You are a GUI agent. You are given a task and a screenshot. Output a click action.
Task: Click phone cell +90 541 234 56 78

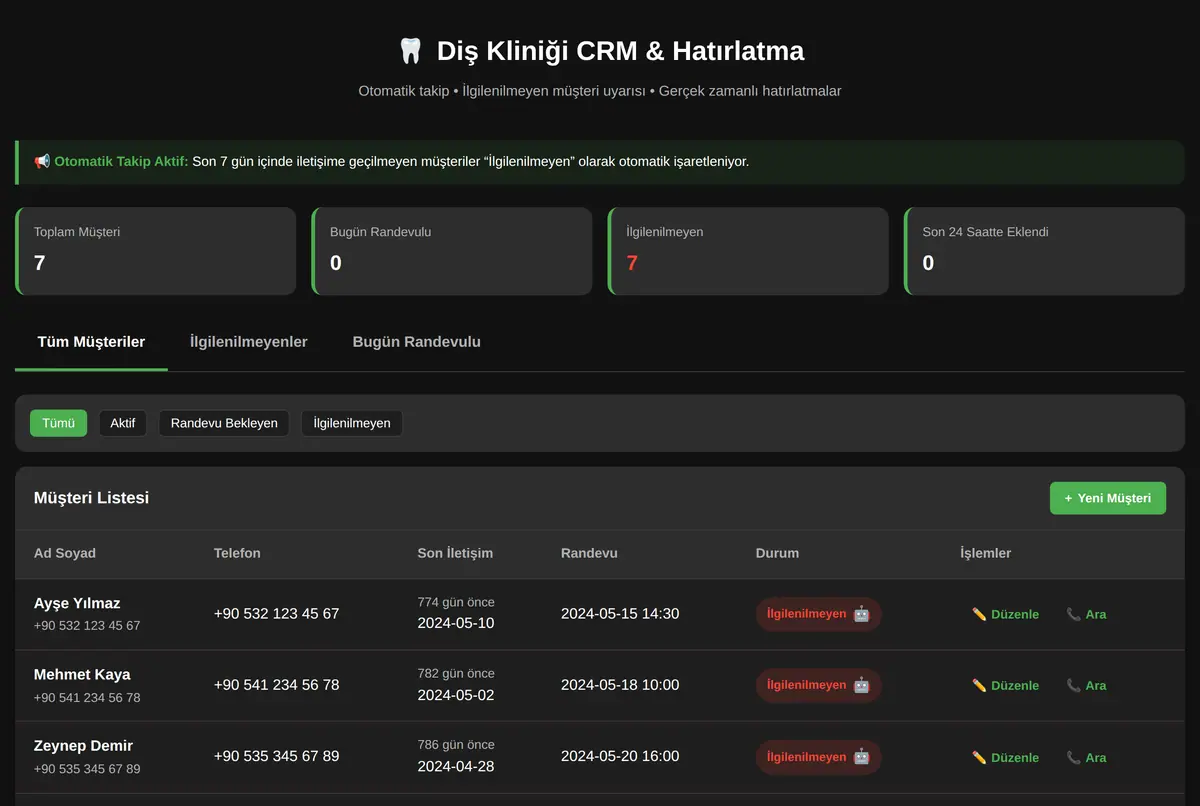(276, 685)
